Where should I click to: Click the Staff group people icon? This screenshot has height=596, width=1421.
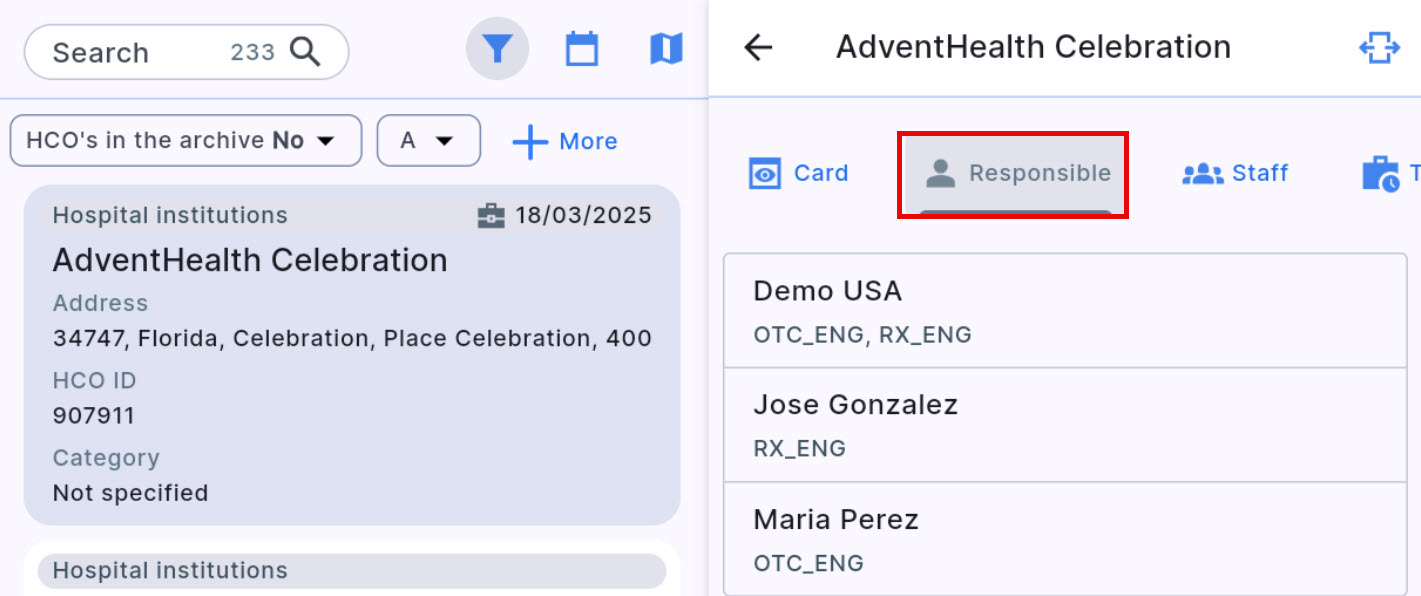[x=1202, y=174]
